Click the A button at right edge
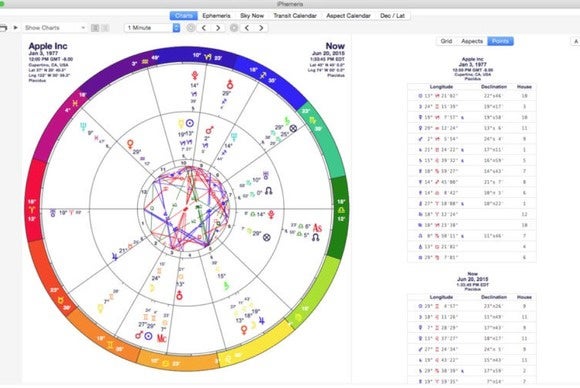 (576, 41)
